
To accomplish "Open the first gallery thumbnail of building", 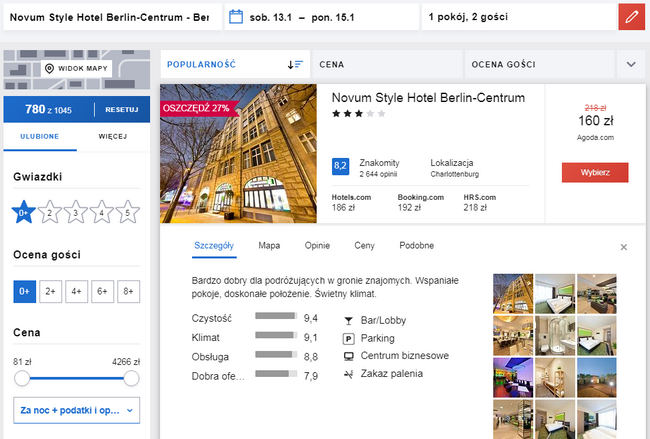I will [x=513, y=293].
